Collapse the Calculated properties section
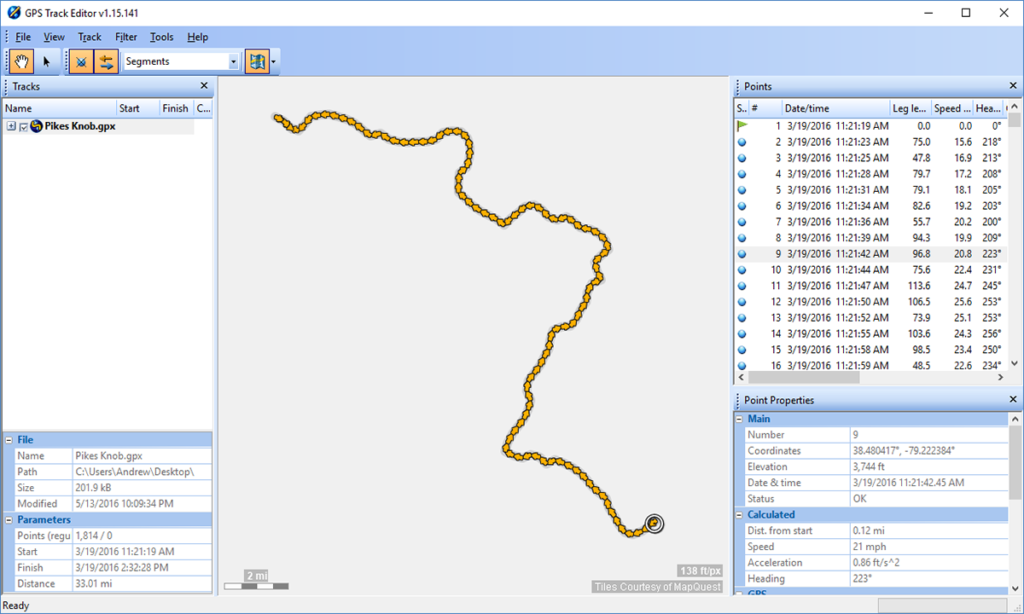 (x=739, y=515)
